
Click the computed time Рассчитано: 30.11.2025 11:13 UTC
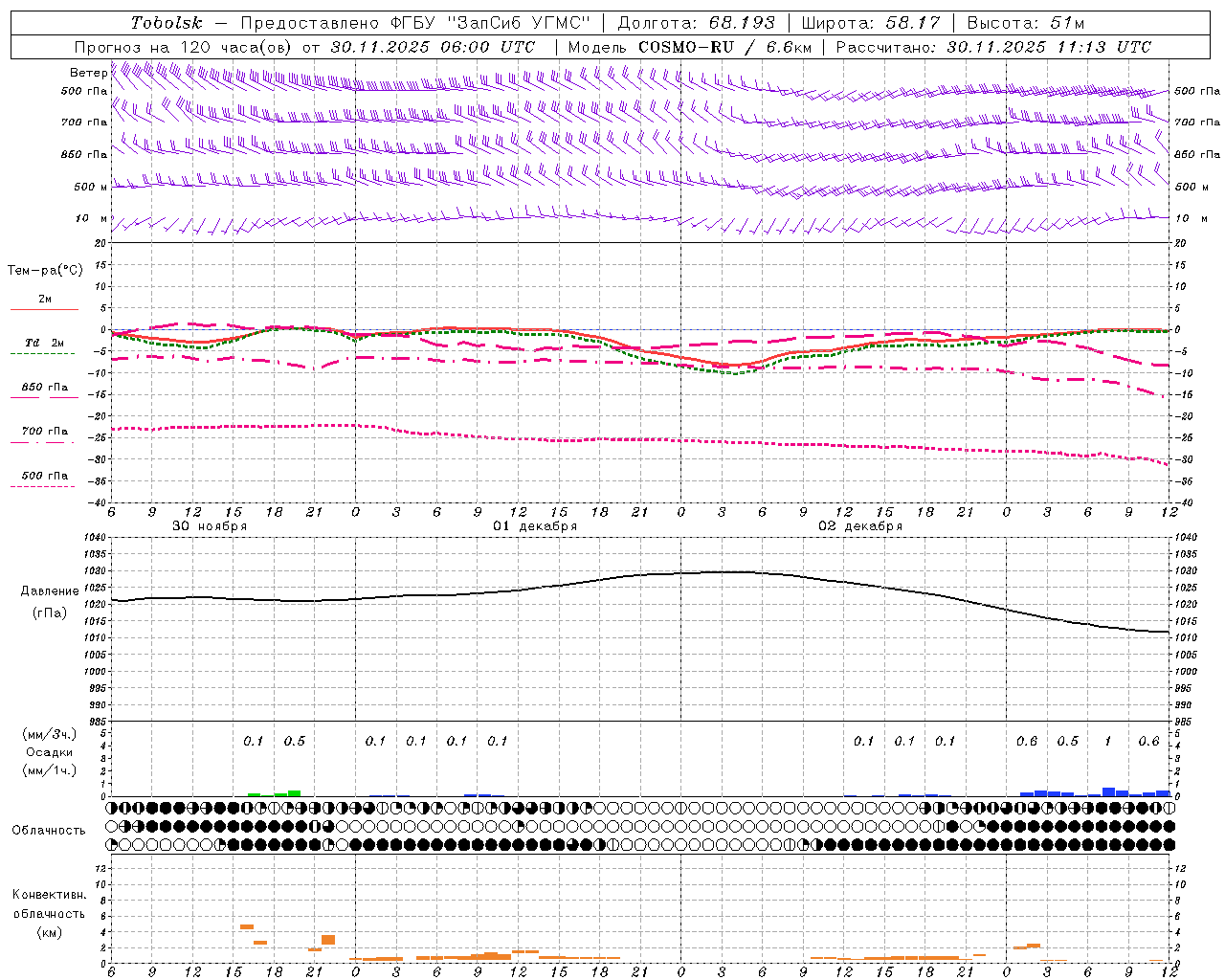coord(993,47)
